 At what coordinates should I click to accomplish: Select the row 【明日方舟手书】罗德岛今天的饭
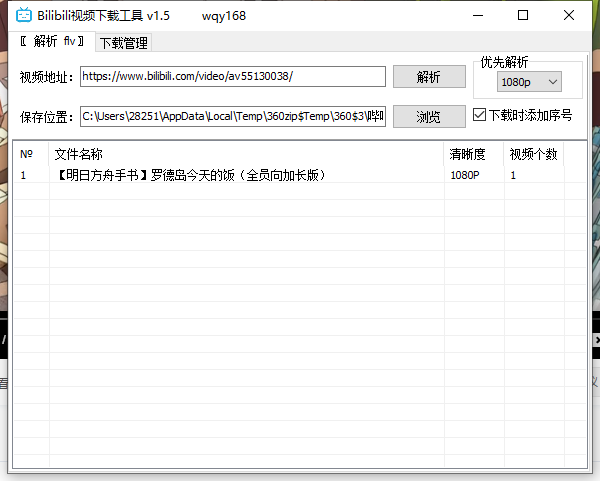300,175
